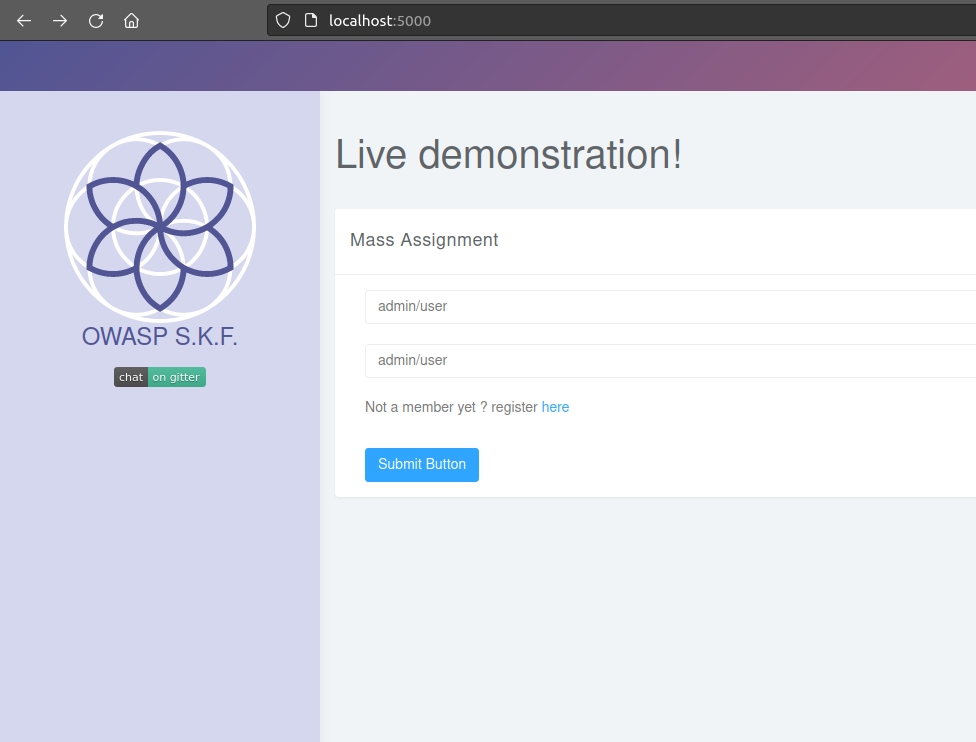The height and width of the screenshot is (742, 976).
Task: Click the "Not a member yet ?" text
Action: coord(420,407)
